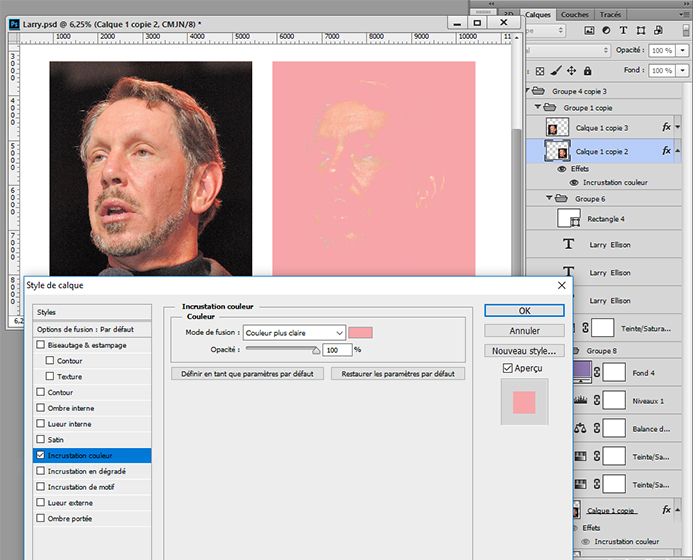The image size is (693, 560).
Task: Switch to the Tracés tab
Action: 610,15
